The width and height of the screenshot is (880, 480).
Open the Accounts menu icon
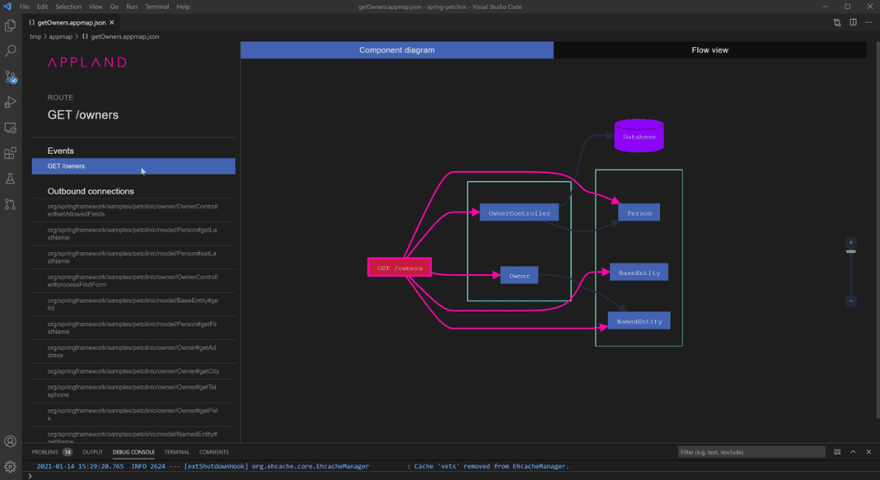[10, 441]
